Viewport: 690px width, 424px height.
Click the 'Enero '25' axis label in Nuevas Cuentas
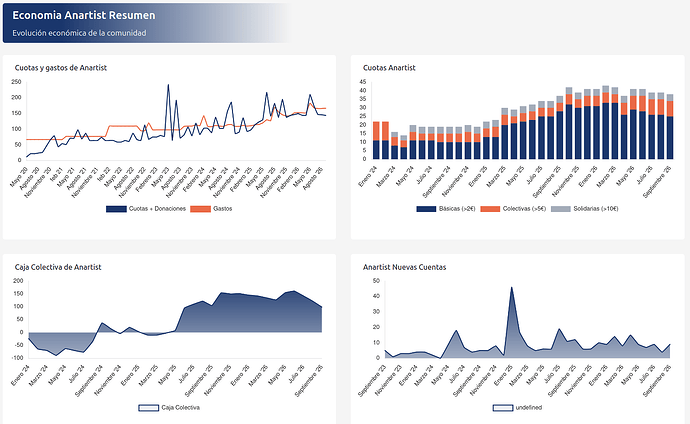pyautogui.click(x=503, y=376)
